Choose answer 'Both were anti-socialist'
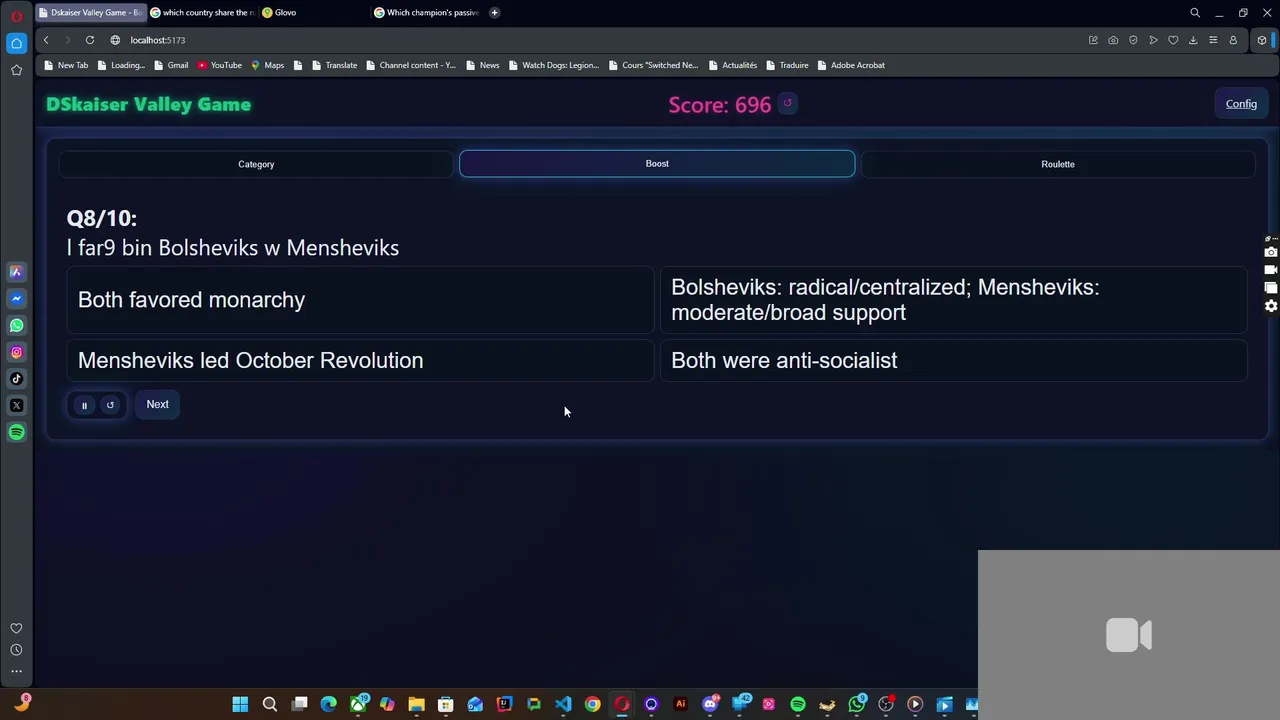Image resolution: width=1280 pixels, height=720 pixels. click(954, 360)
